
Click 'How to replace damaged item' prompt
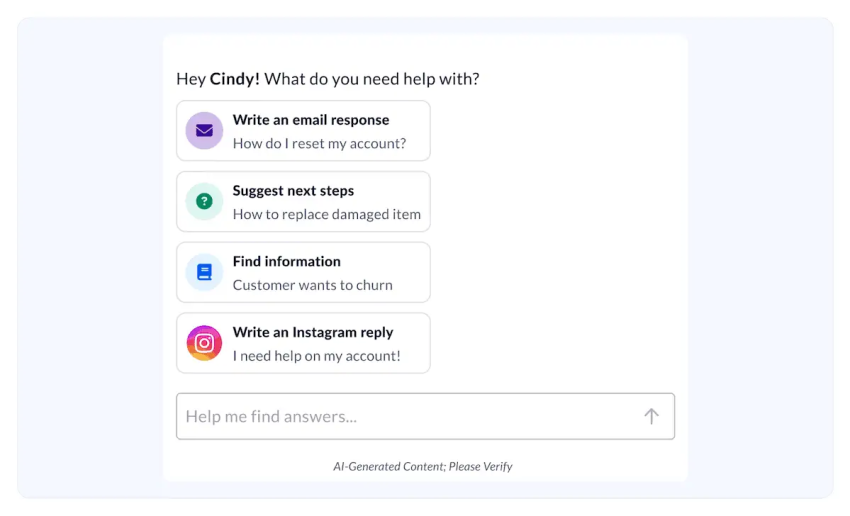point(327,214)
